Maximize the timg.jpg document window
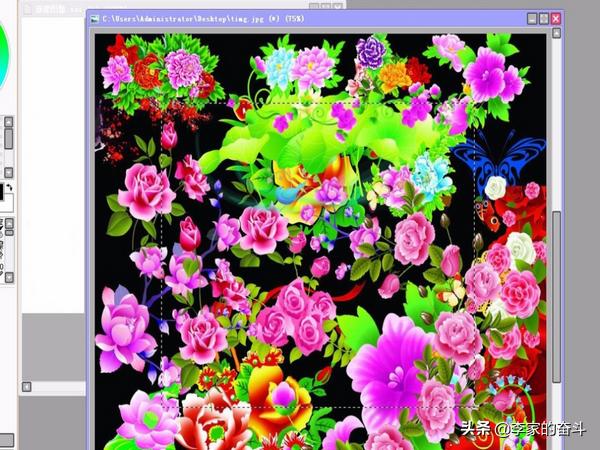This screenshot has height=450, width=600. (x=544, y=18)
